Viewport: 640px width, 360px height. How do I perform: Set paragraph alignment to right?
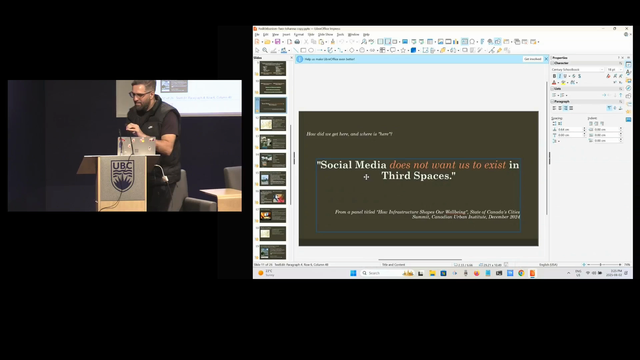tap(565, 108)
